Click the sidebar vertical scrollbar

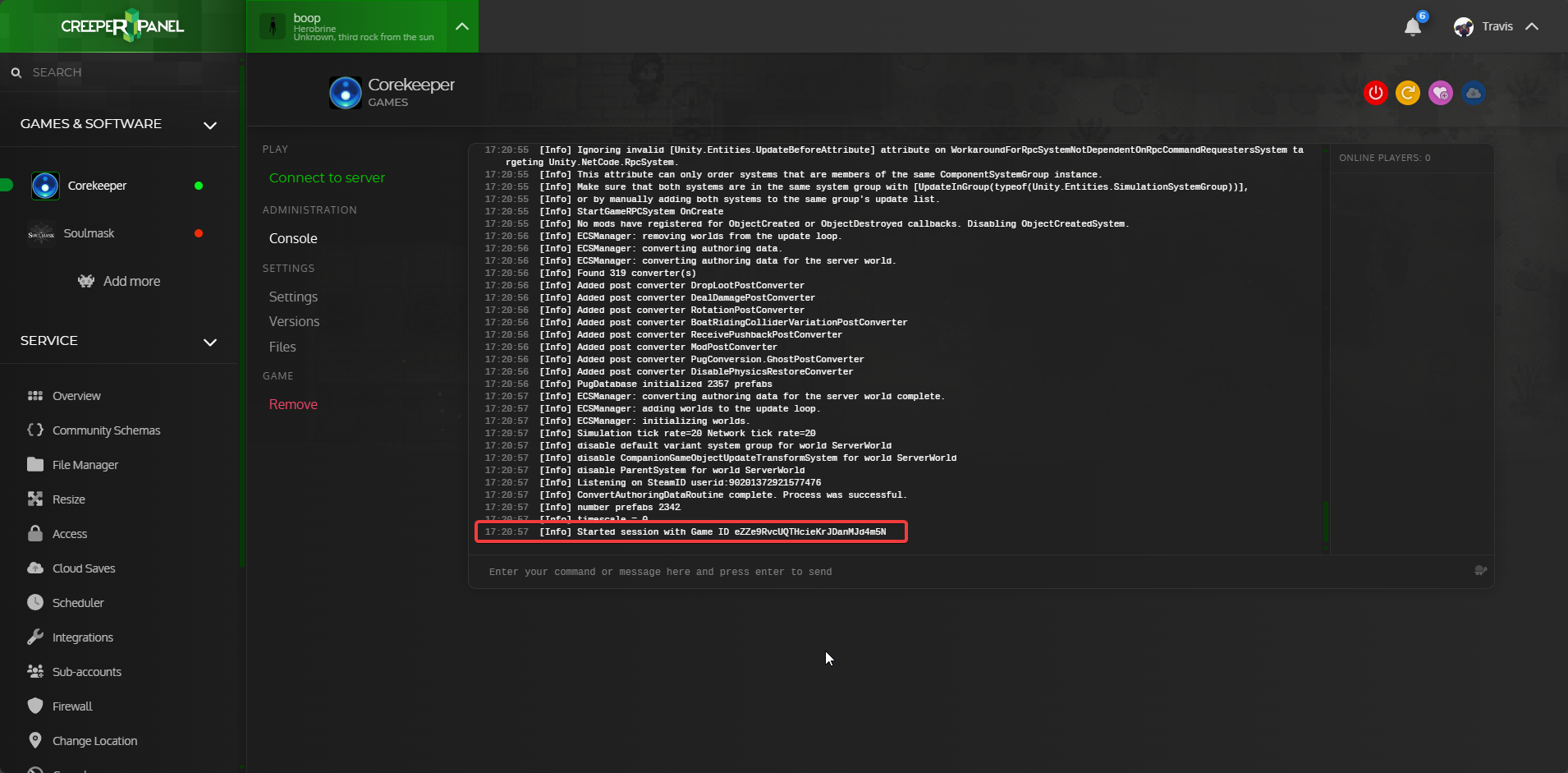tap(242, 316)
